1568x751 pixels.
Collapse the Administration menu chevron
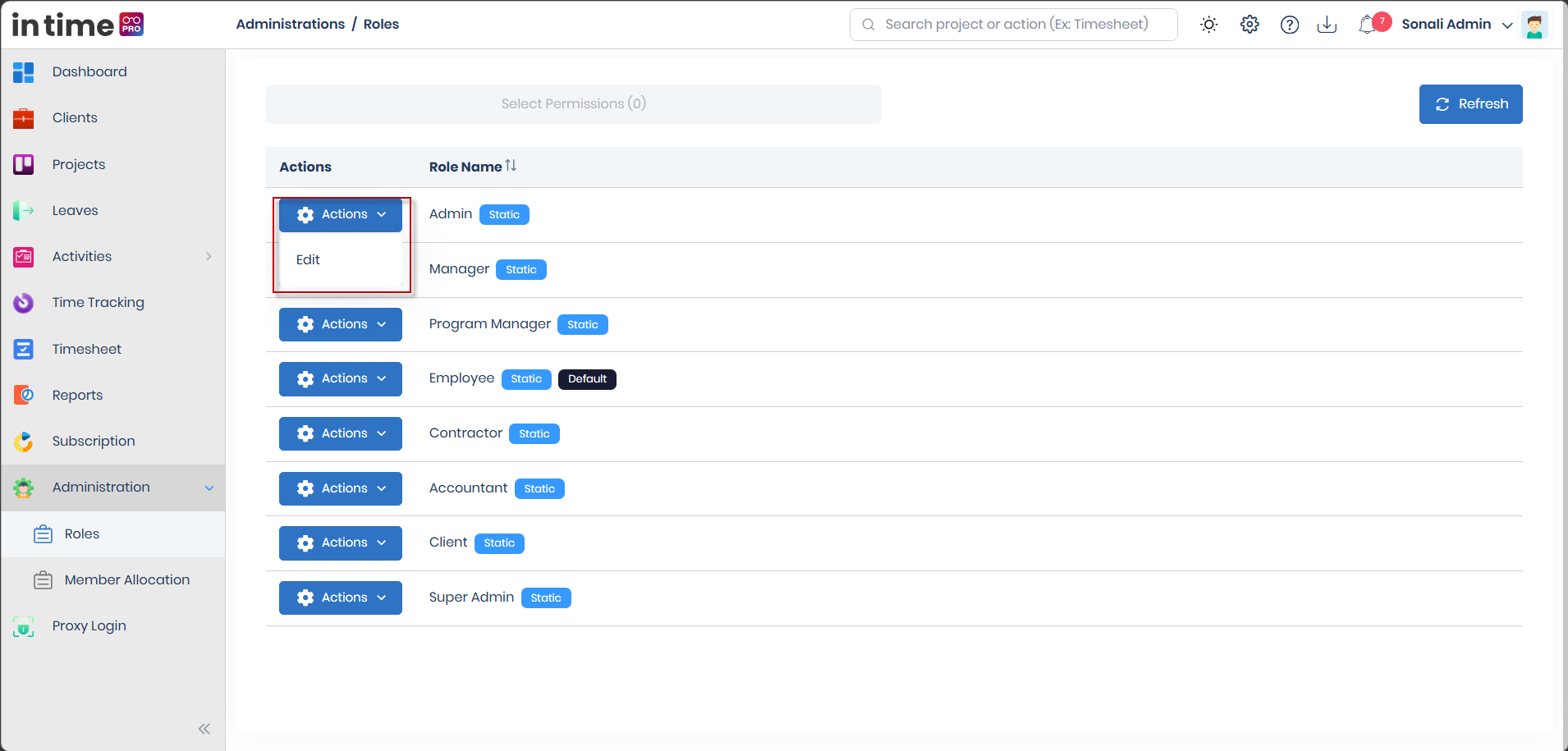pyautogui.click(x=209, y=488)
